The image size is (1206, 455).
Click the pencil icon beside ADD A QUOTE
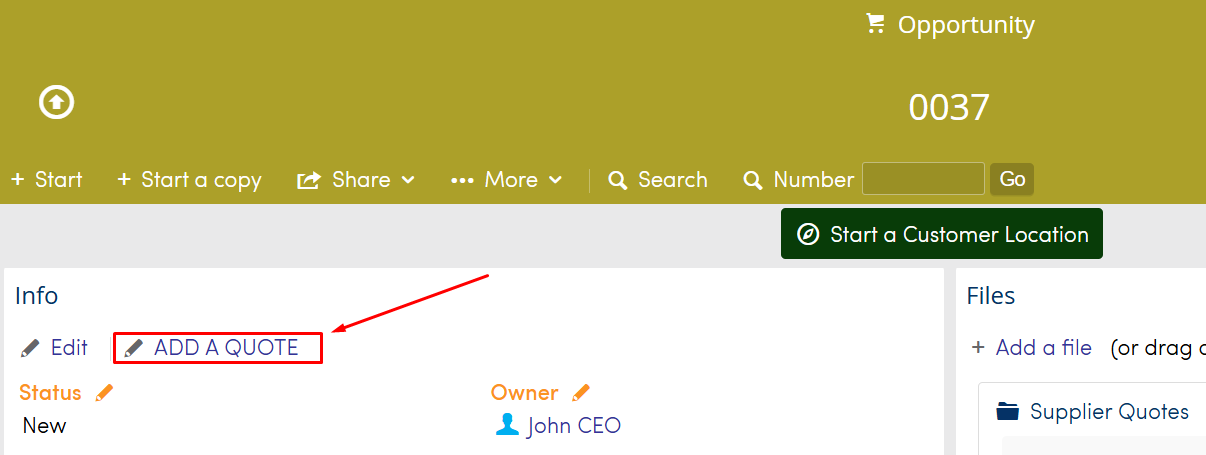point(134,348)
